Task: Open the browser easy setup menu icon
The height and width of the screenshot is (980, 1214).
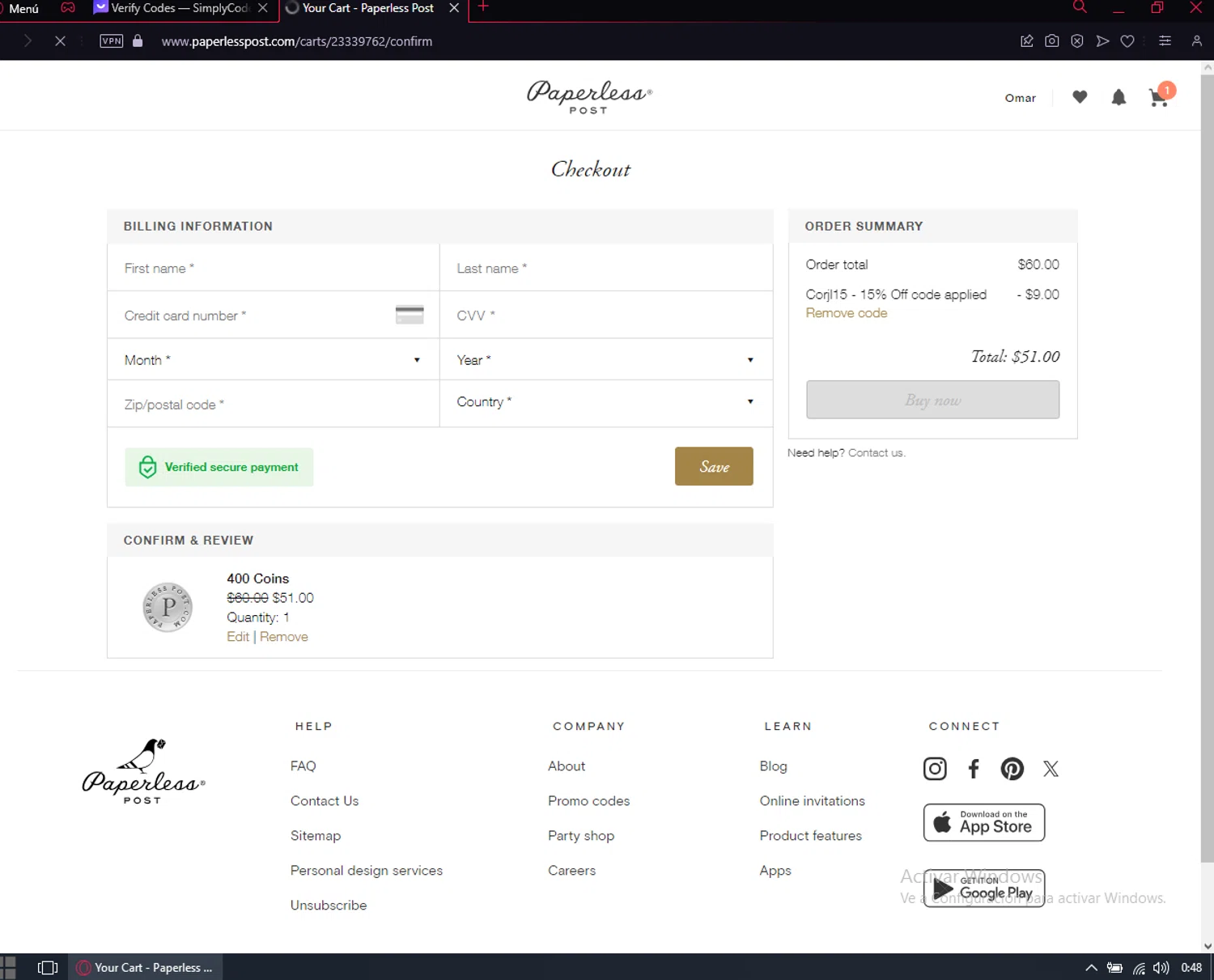Action: [x=1165, y=41]
